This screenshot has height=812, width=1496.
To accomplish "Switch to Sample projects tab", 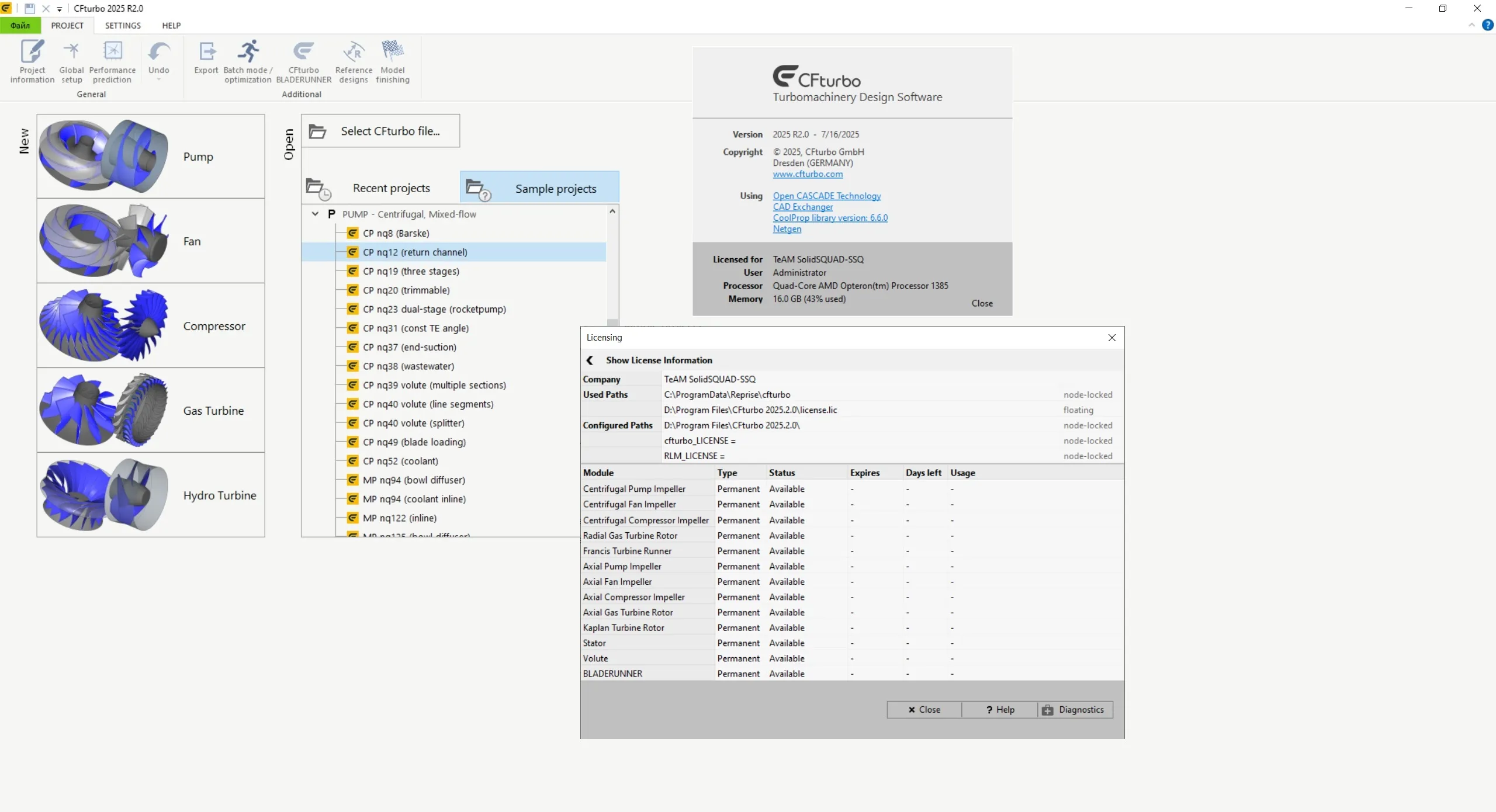I will click(539, 188).
